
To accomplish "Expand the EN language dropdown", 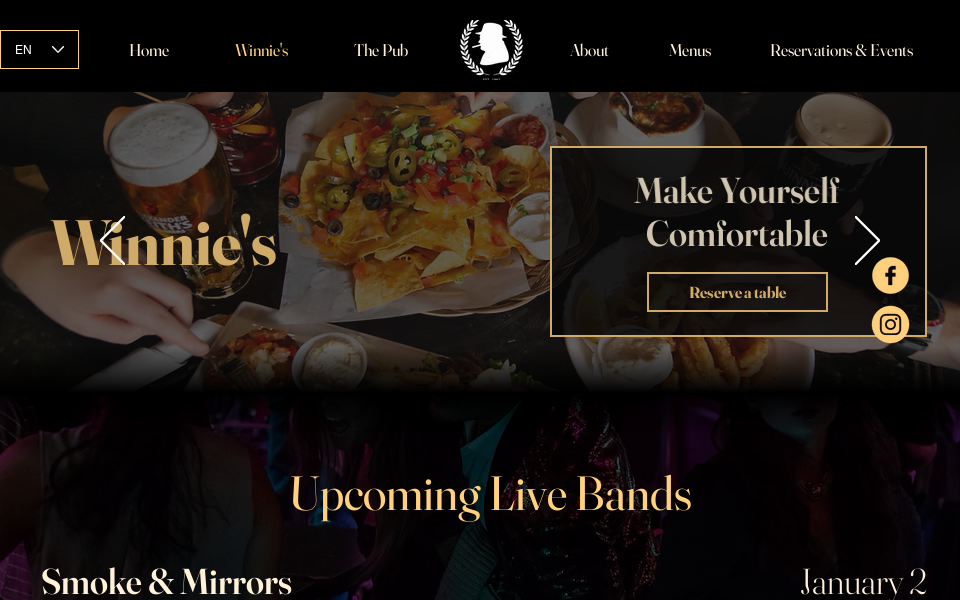I will 39,50.
